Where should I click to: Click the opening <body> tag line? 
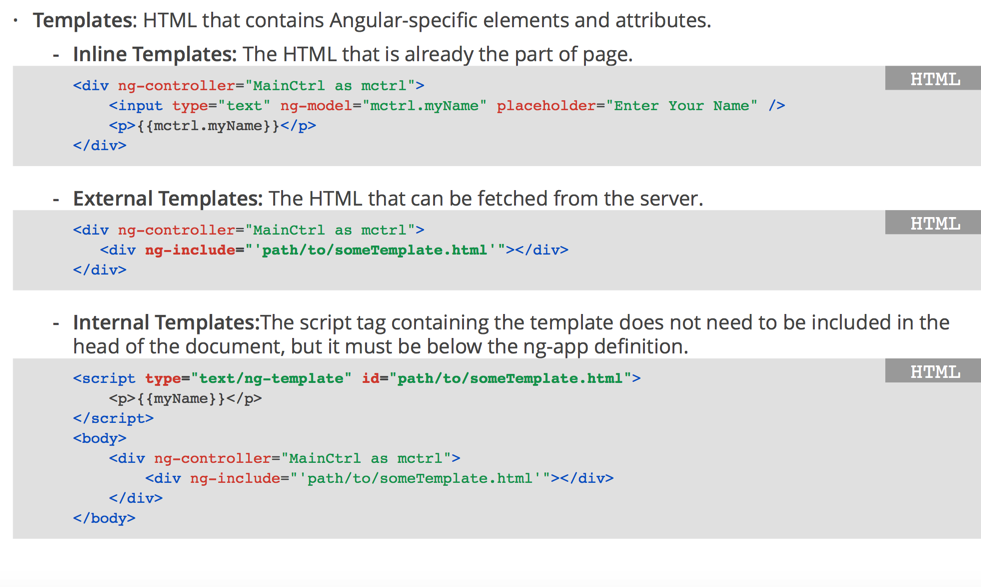99,439
